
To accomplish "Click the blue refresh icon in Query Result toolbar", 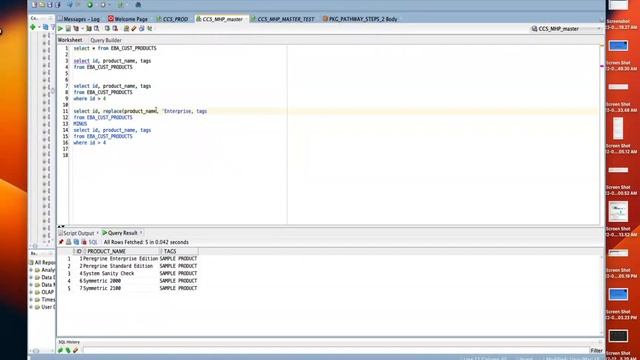I will 76,242.
